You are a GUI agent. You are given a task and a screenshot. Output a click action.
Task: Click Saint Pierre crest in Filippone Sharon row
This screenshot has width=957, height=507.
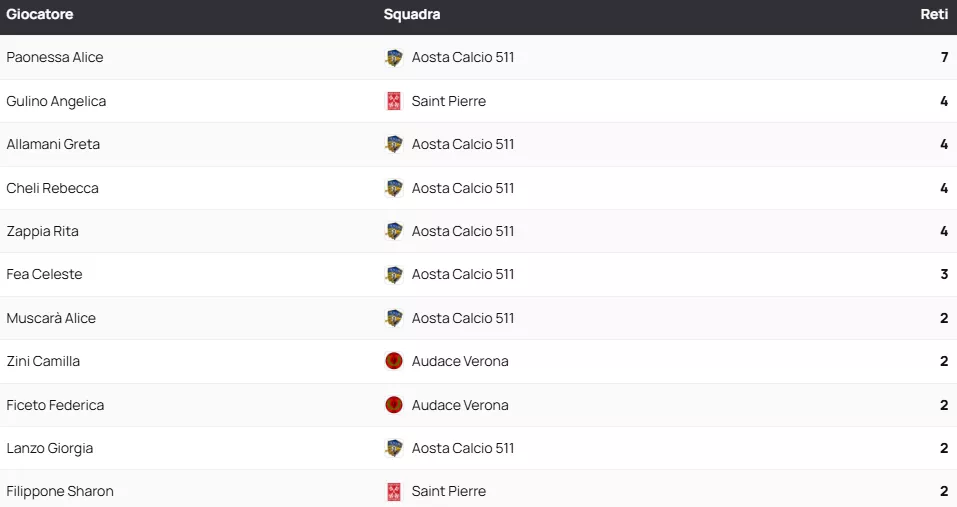(x=394, y=491)
